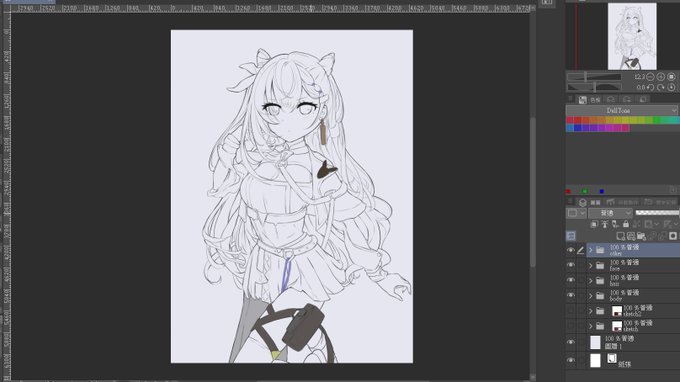Viewport: 680px width, 382px height.
Task: Adjust the layer opacity slider
Action: click(657, 212)
